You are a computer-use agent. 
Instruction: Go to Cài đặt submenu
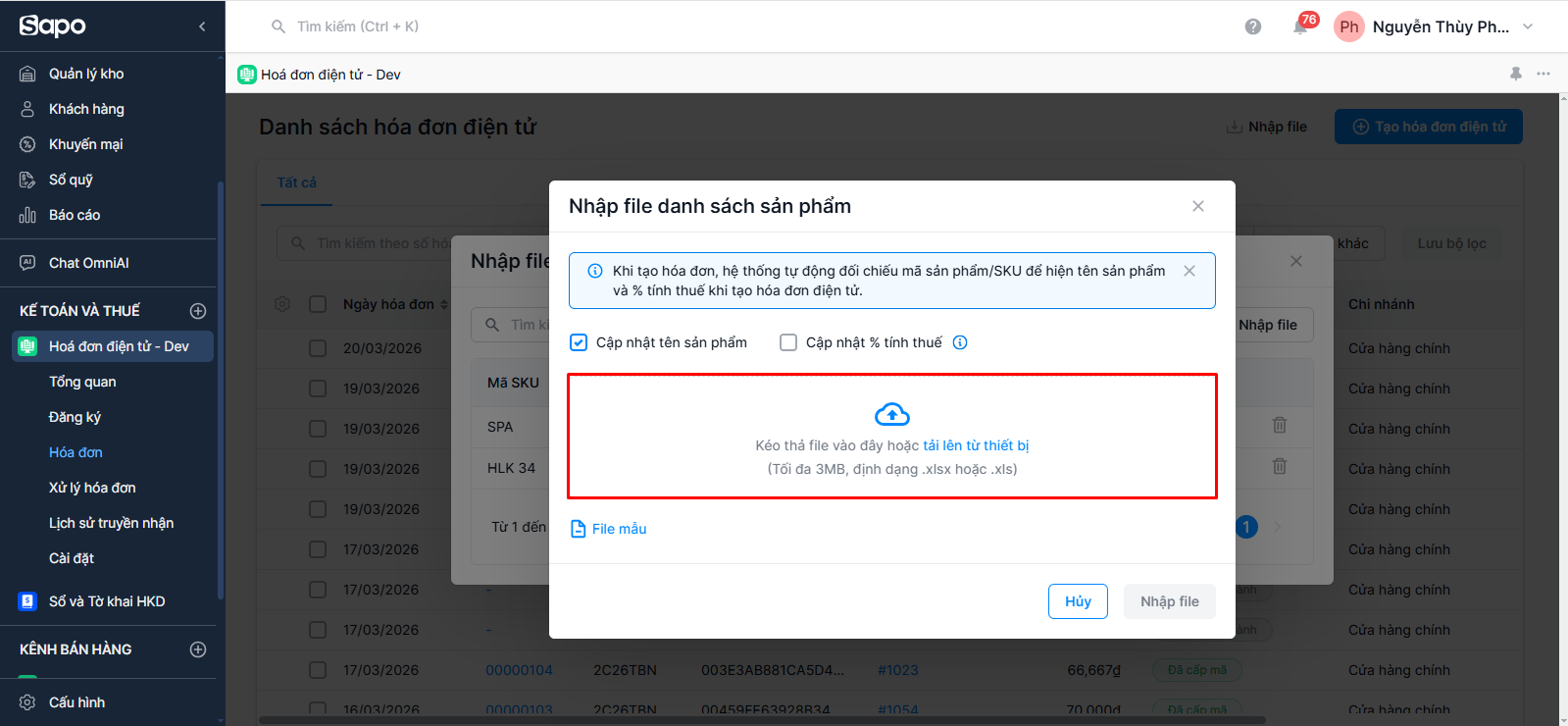click(72, 558)
